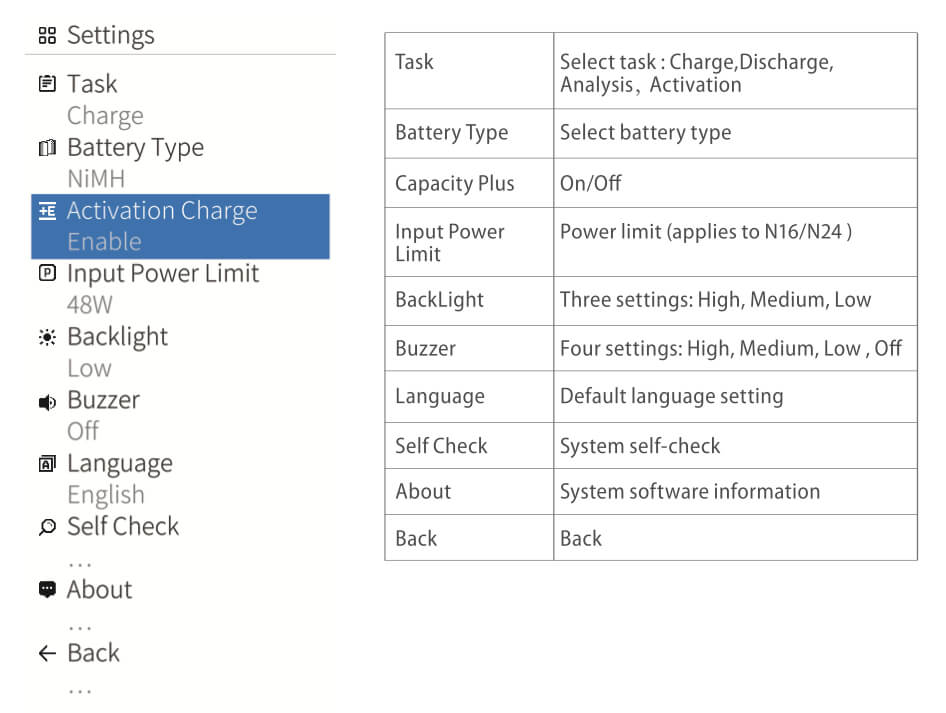
Task: Click the Input Power Limit icon
Action: coord(46,274)
